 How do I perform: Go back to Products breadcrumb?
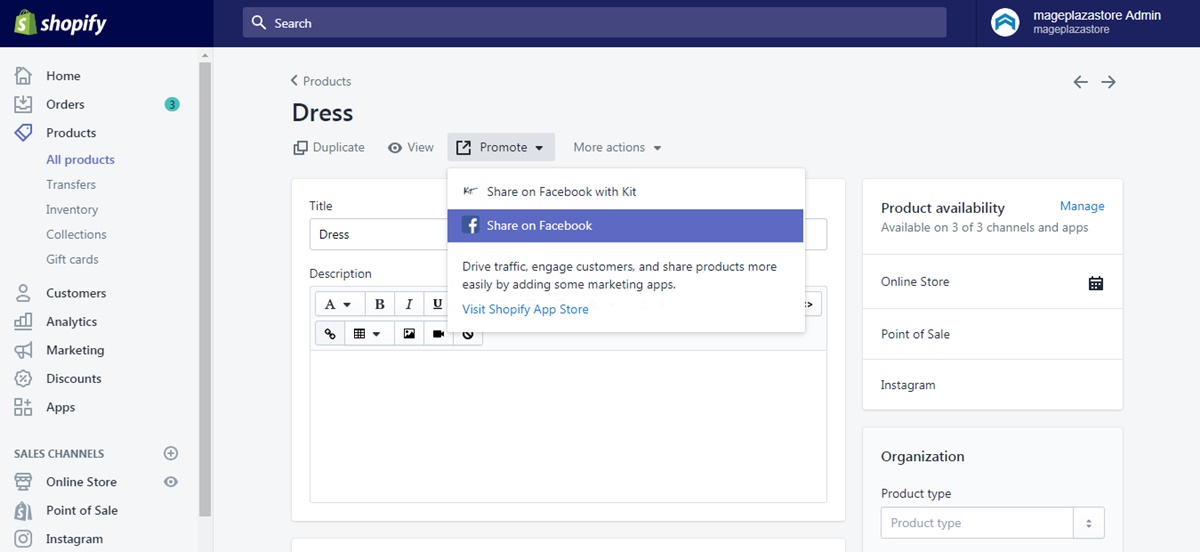(x=321, y=81)
